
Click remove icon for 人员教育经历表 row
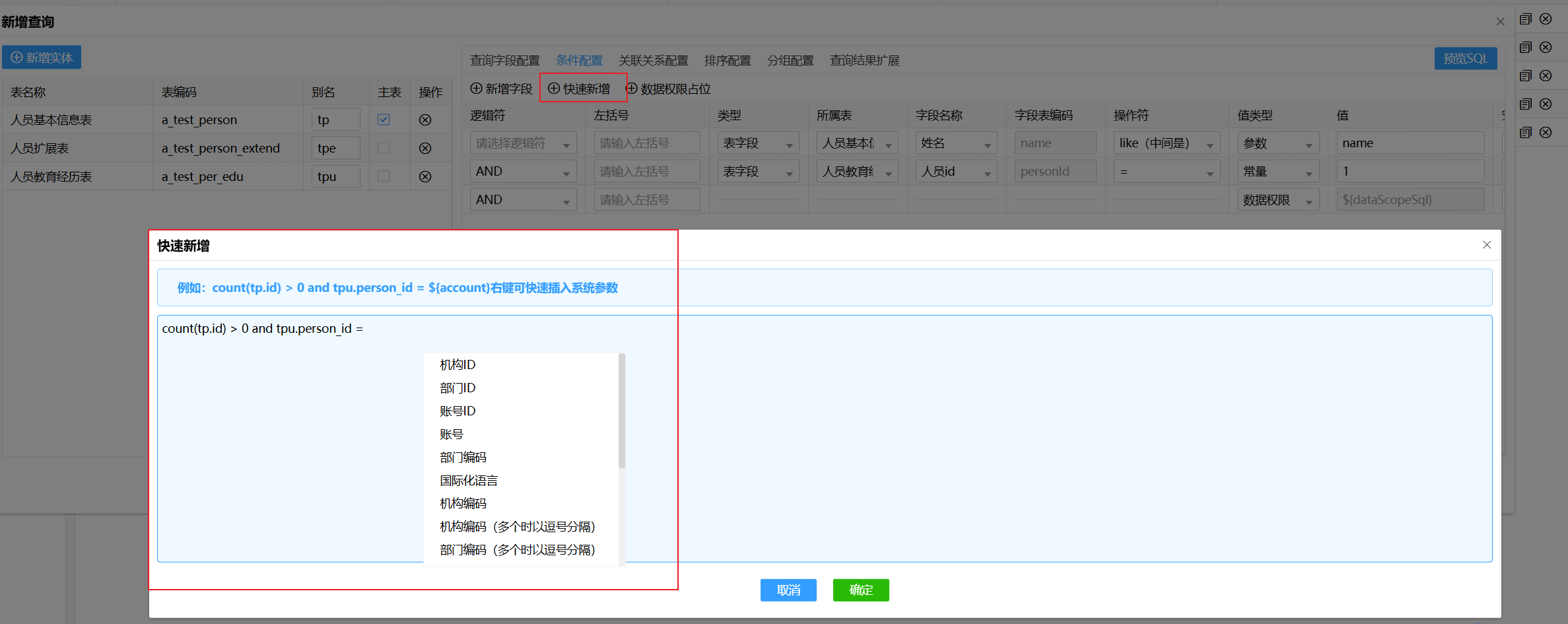pyautogui.click(x=425, y=177)
